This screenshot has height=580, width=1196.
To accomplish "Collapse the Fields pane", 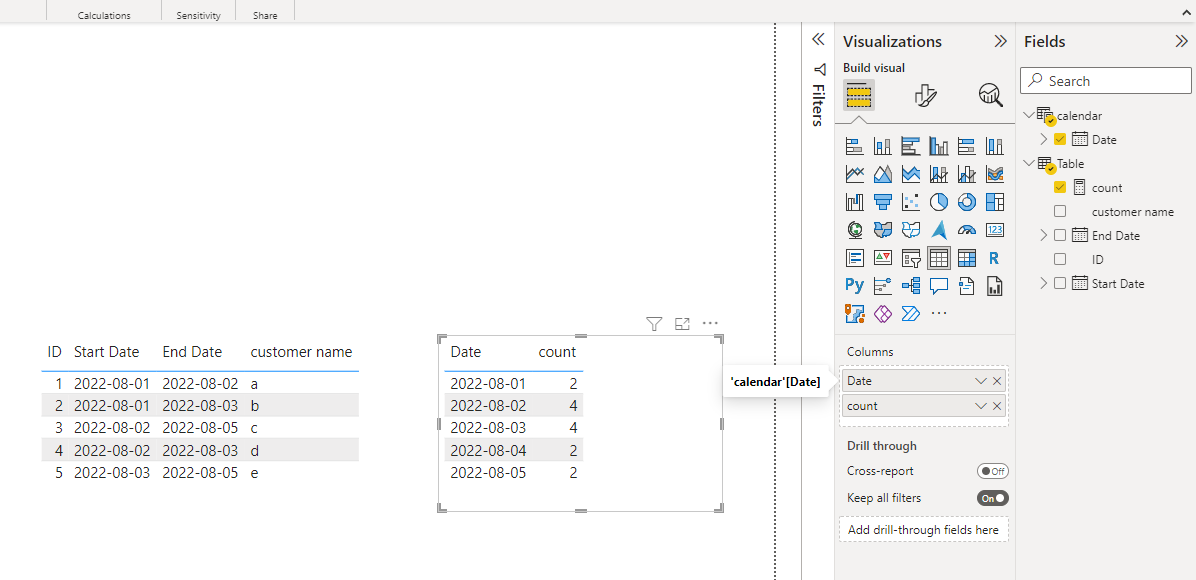I will pyautogui.click(x=1182, y=42).
